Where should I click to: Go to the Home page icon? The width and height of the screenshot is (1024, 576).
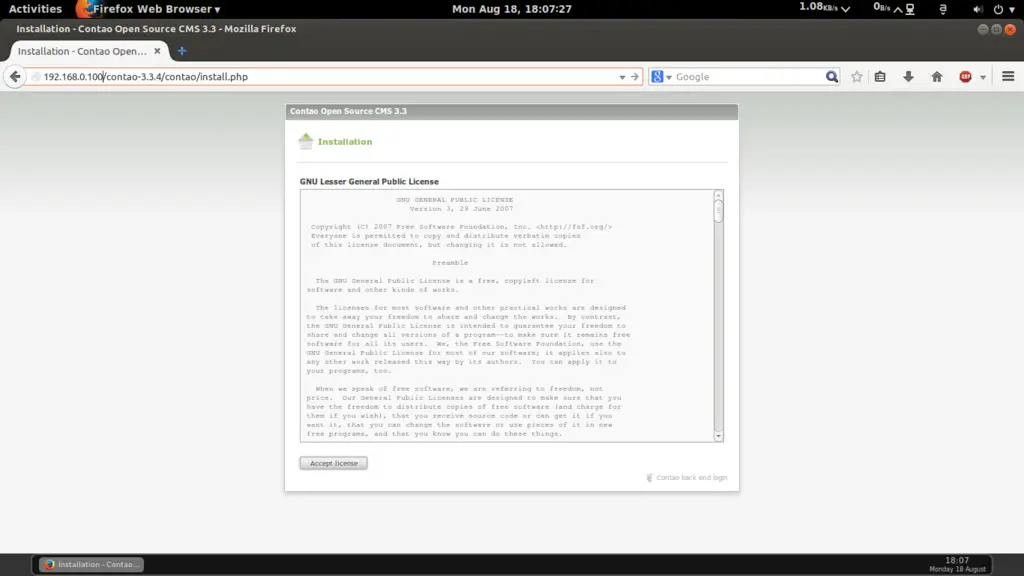936,77
